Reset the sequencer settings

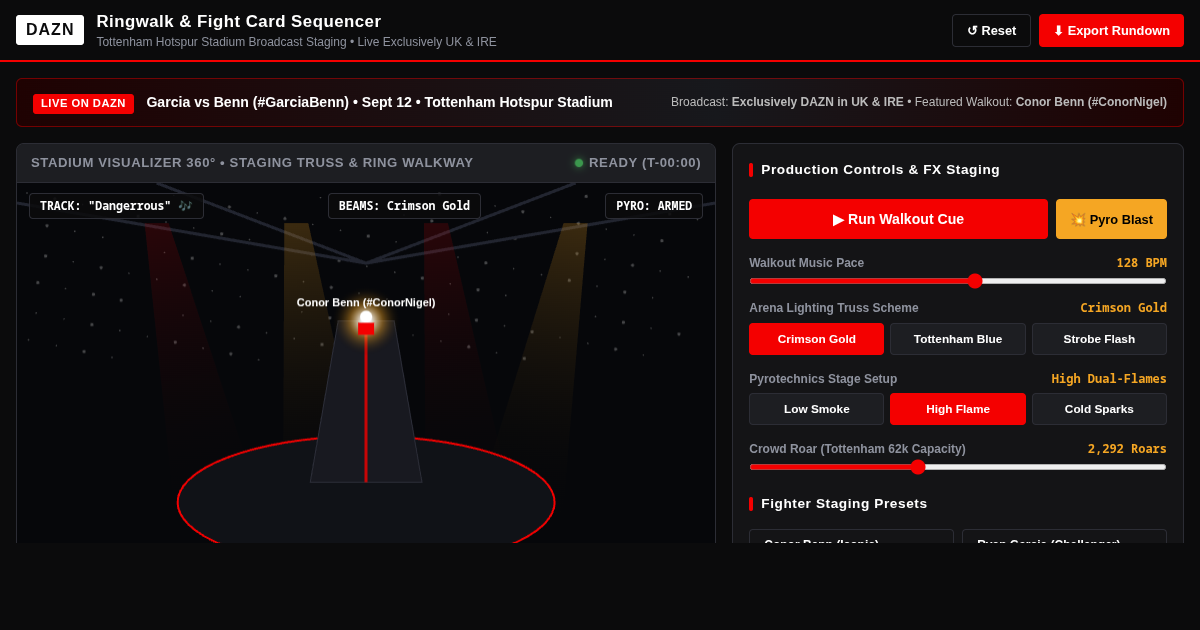pos(991,30)
